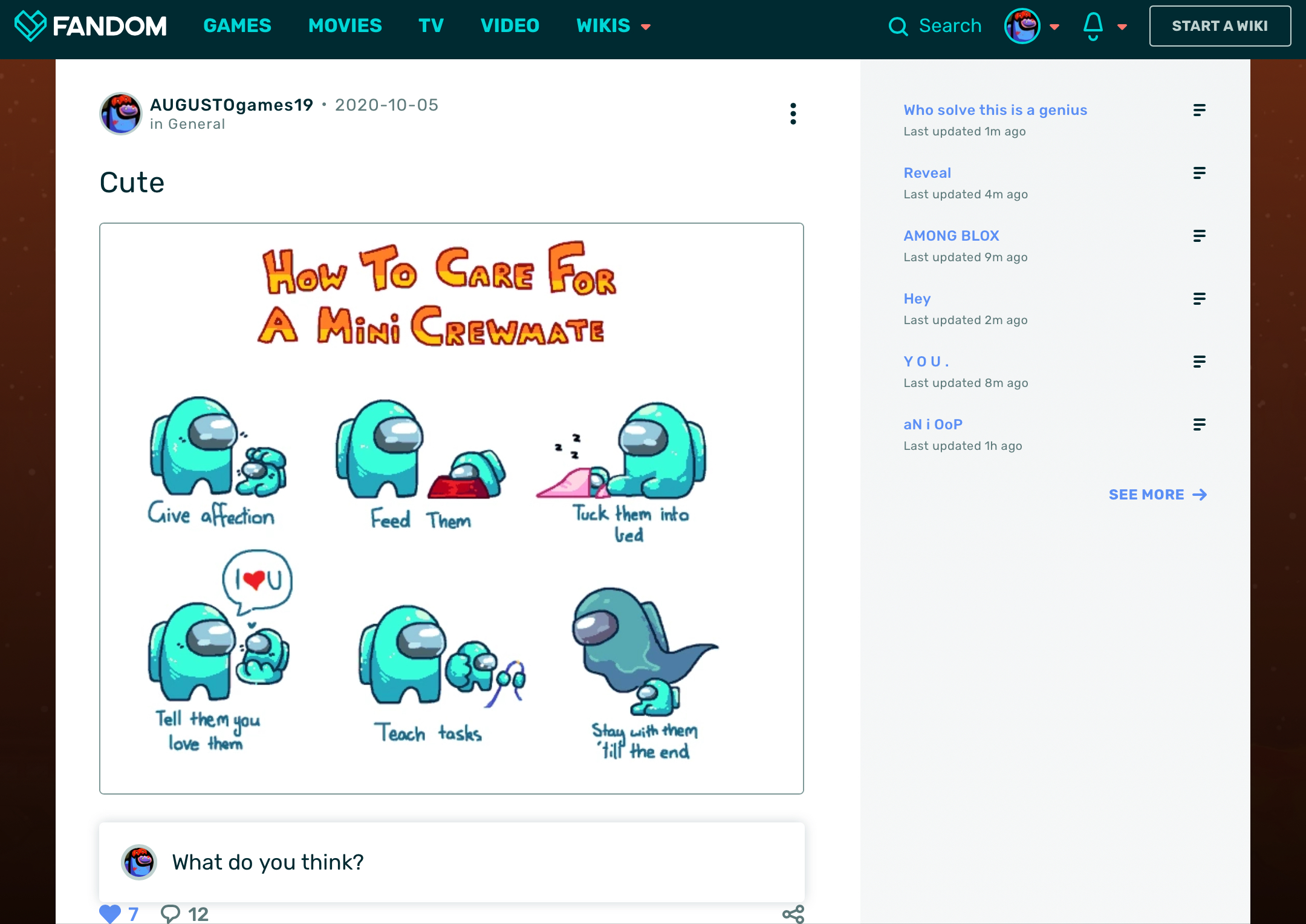Open the notifications bell

click(1093, 26)
